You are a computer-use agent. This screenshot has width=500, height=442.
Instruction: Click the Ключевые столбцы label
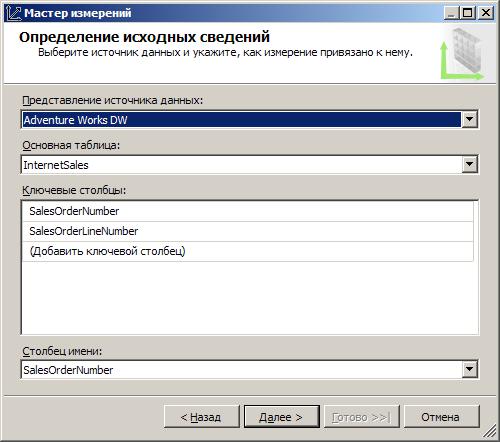(74, 190)
